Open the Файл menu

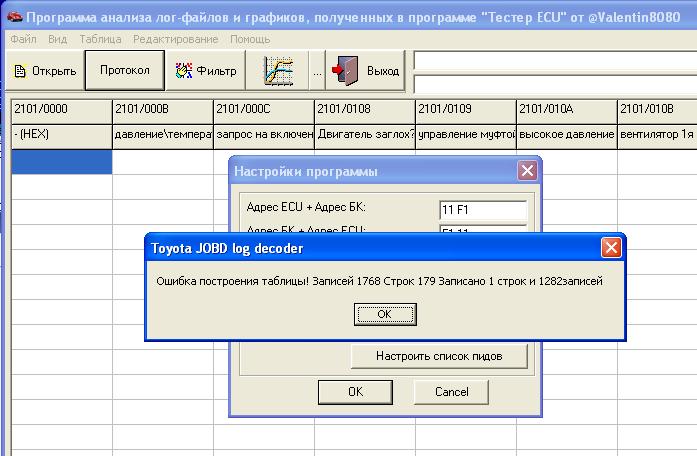[24, 39]
